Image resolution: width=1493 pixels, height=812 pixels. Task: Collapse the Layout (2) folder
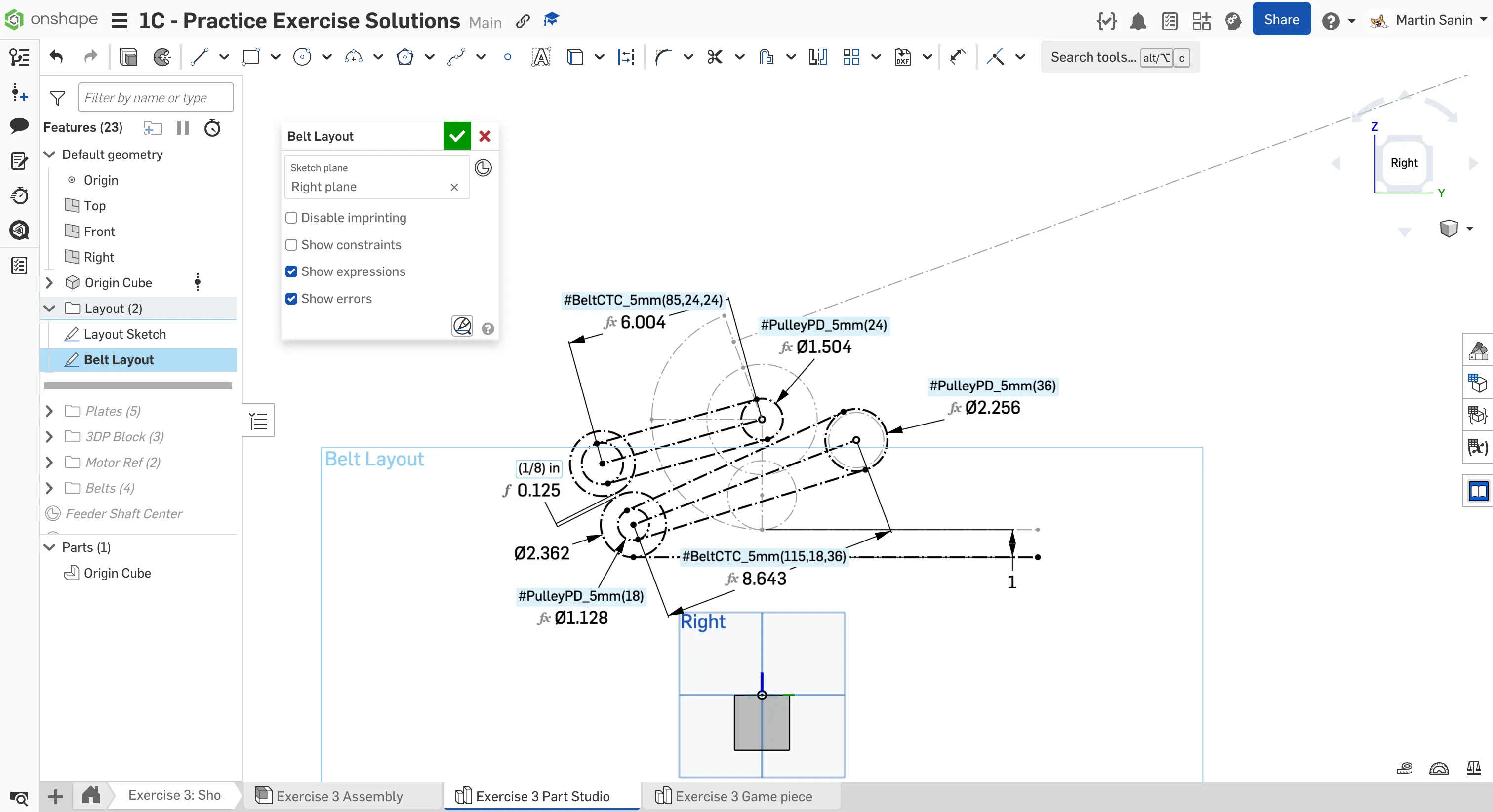click(x=49, y=308)
